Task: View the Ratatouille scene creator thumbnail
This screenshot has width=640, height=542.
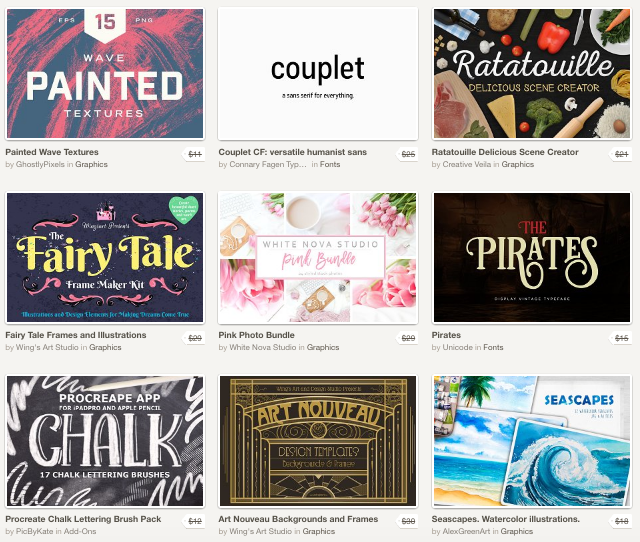Action: tap(532, 73)
